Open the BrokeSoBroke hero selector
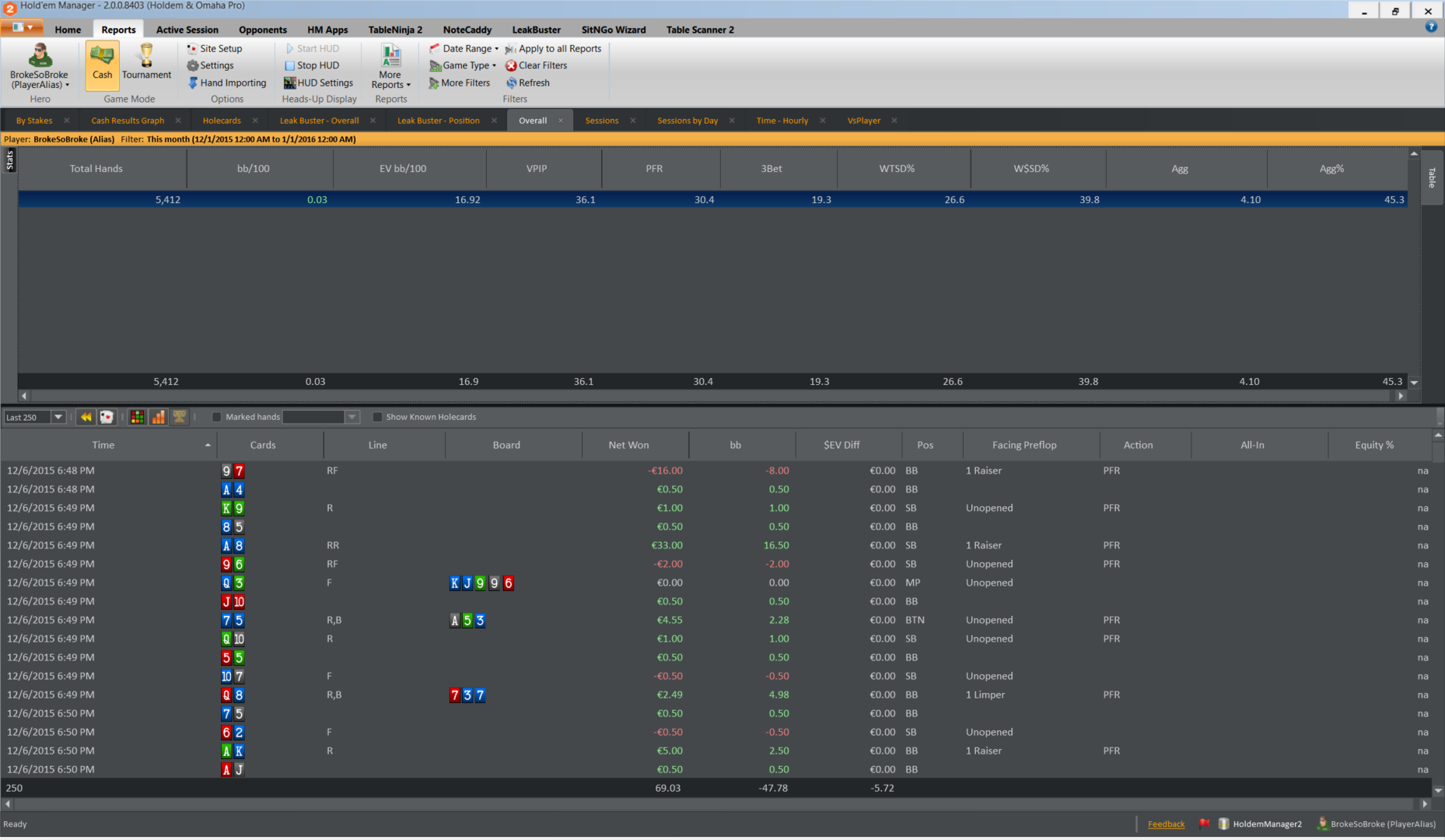The width and height of the screenshot is (1445, 840). tap(40, 65)
